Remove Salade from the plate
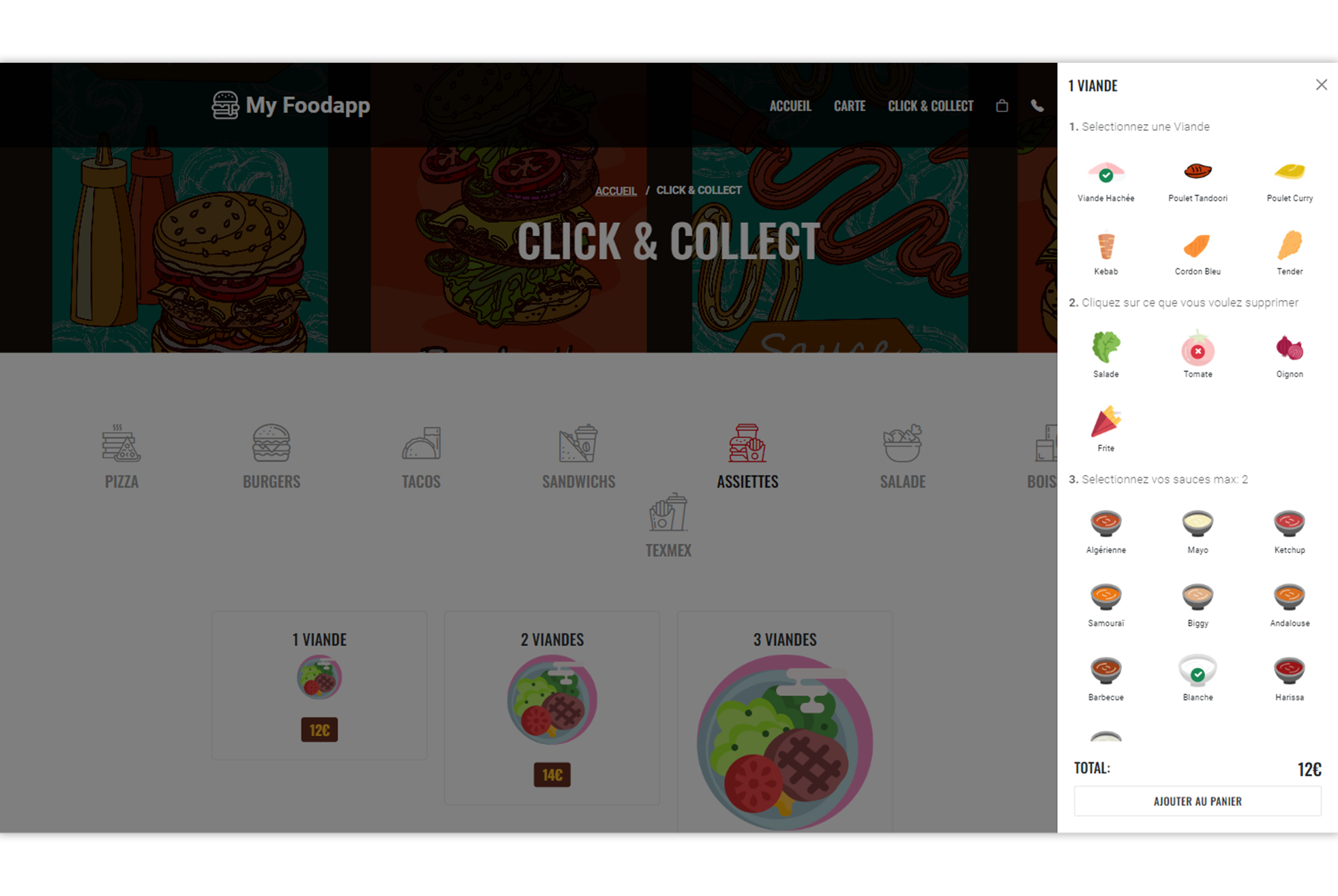 point(1105,355)
